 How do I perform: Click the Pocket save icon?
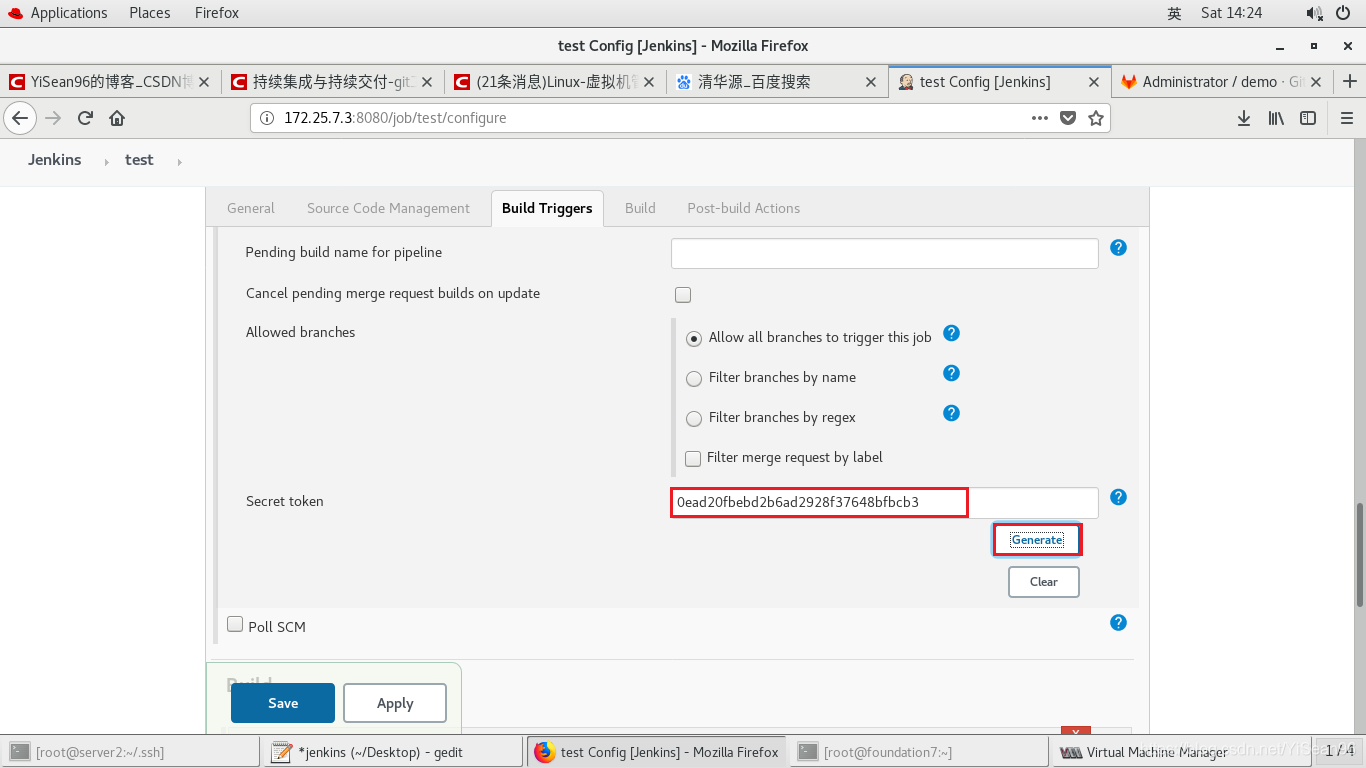(x=1068, y=118)
